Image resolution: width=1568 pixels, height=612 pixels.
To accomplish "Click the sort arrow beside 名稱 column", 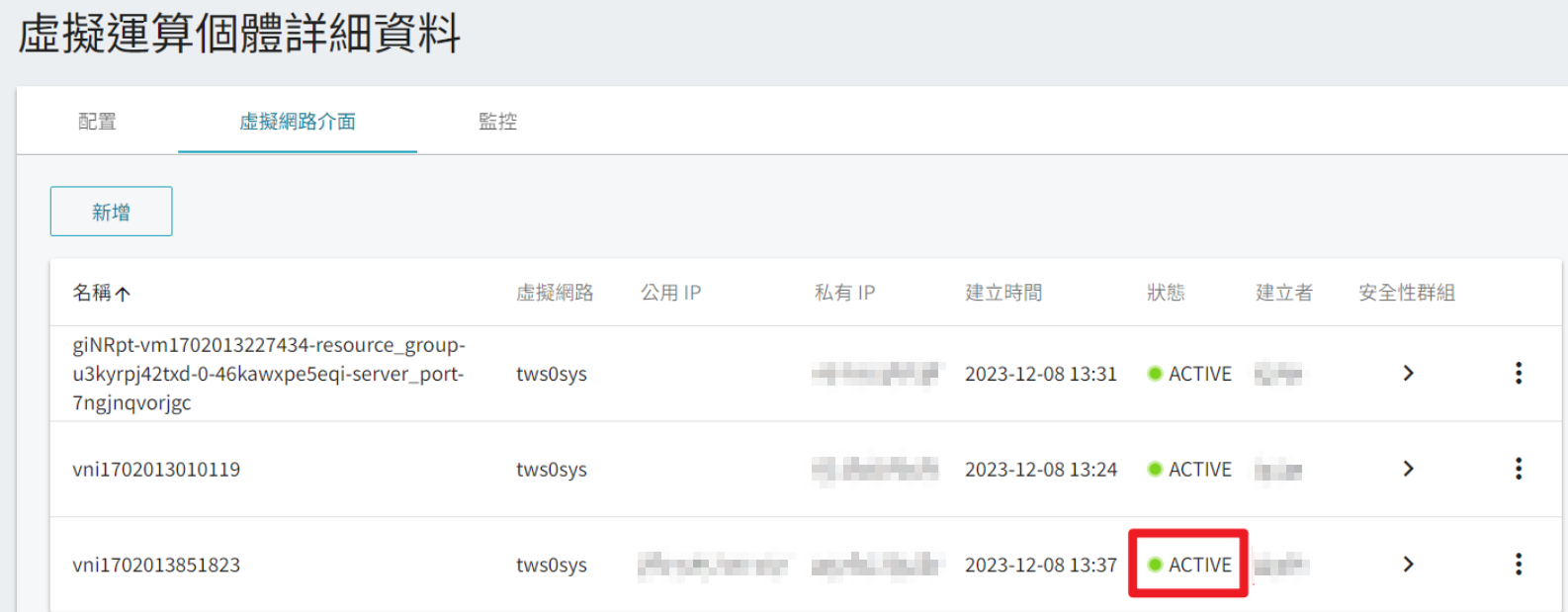I will click(123, 294).
